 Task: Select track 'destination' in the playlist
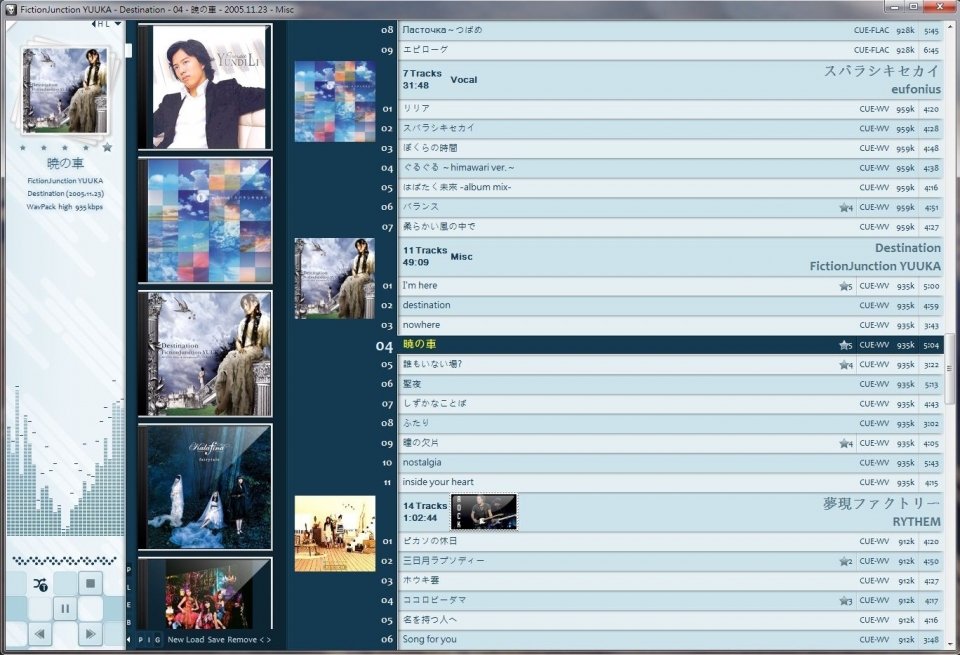click(670, 305)
